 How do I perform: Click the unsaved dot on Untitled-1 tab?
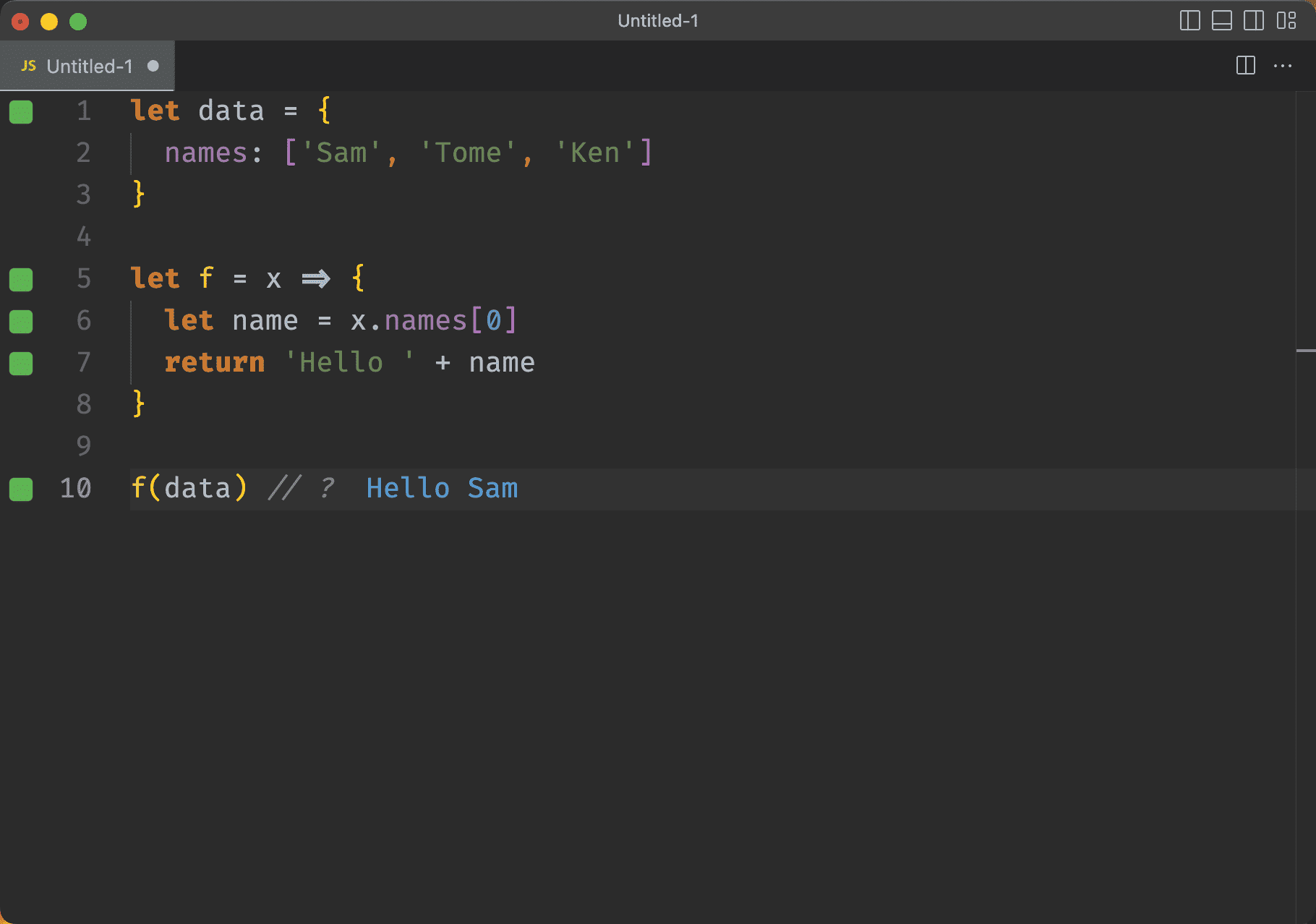point(153,66)
